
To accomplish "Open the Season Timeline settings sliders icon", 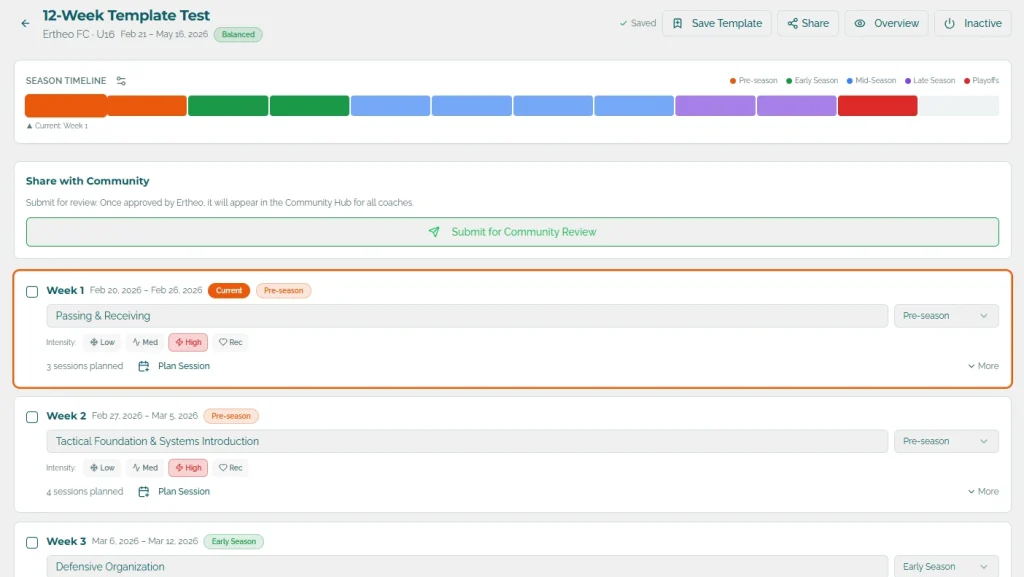I will pyautogui.click(x=122, y=81).
